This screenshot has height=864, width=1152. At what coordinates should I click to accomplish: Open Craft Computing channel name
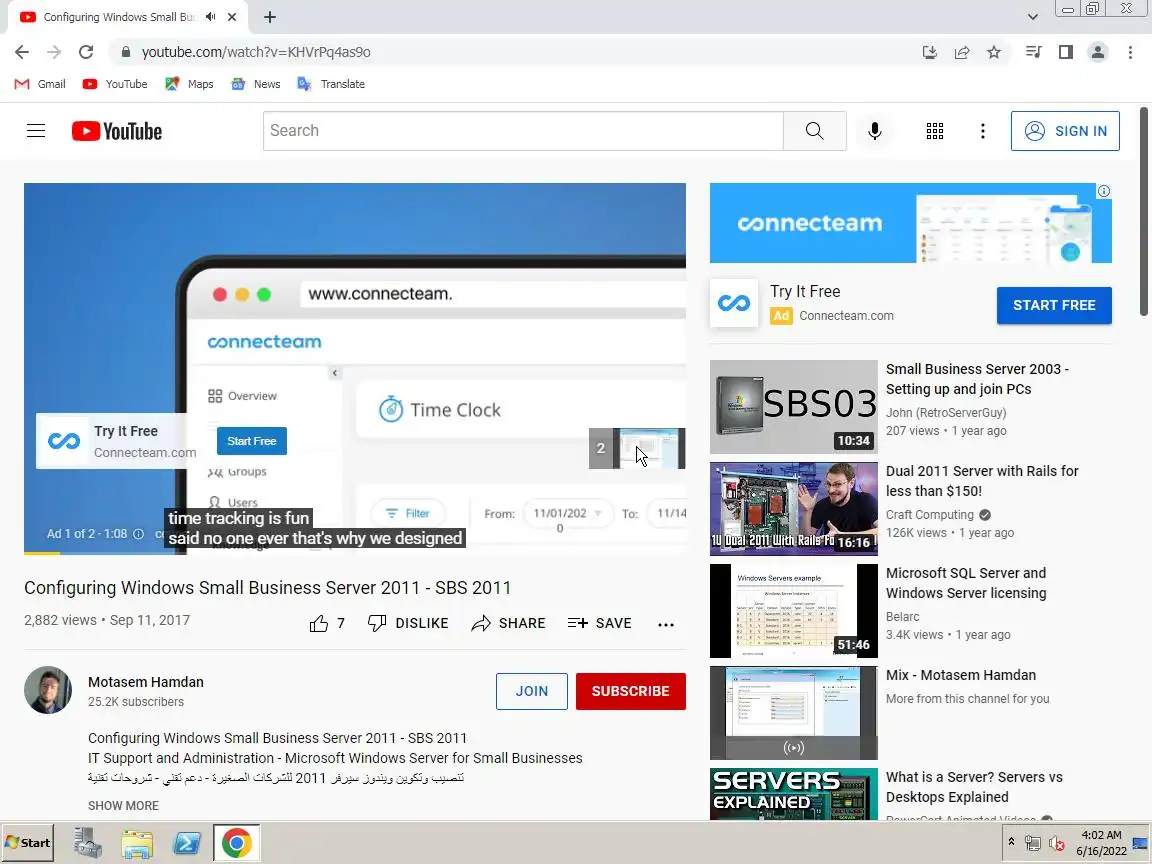[929, 515]
